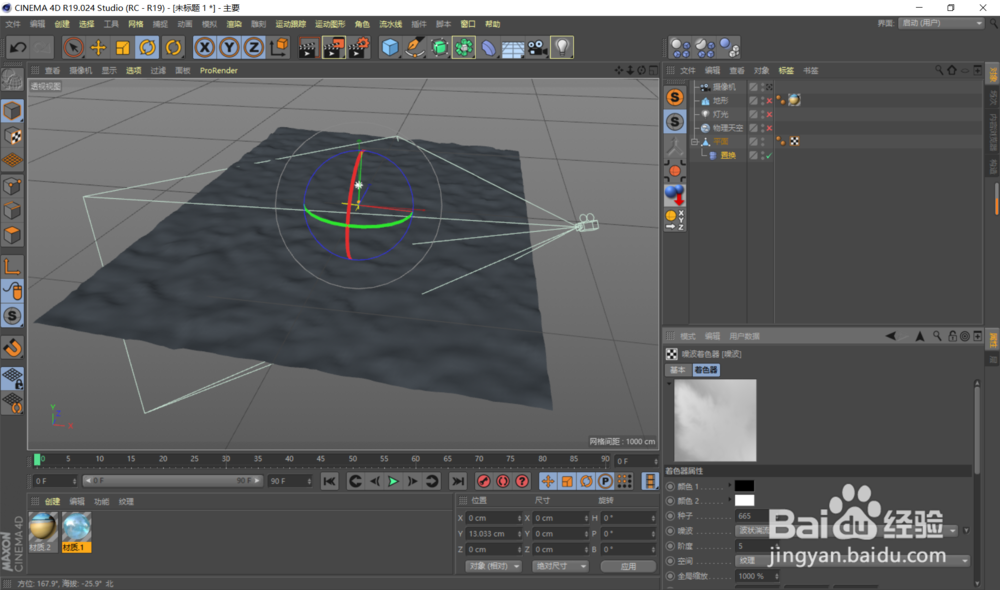Image resolution: width=1000 pixels, height=590 pixels.
Task: Toggle the red X enable on 地形
Action: pos(769,101)
